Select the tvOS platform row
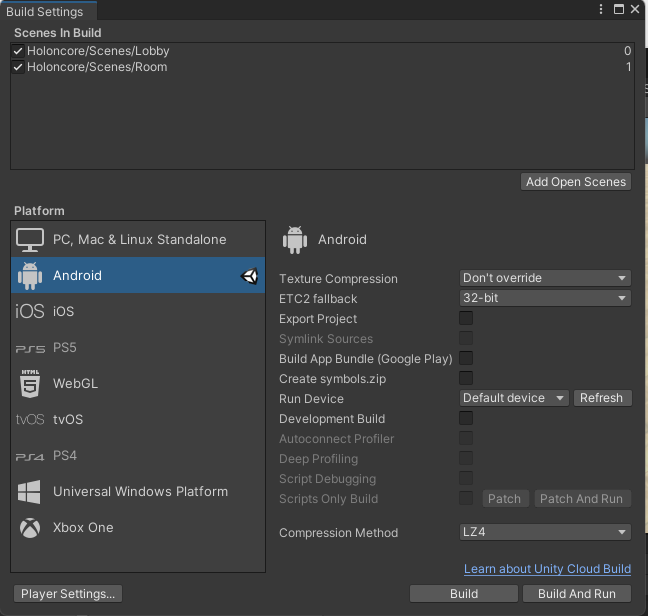The width and height of the screenshot is (648, 616). tap(138, 420)
